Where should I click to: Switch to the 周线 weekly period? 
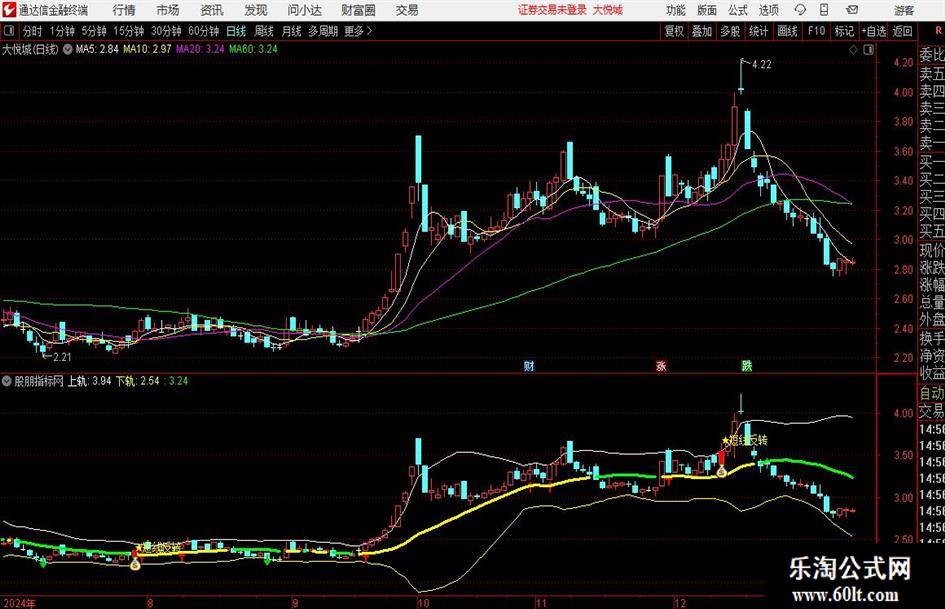point(264,31)
